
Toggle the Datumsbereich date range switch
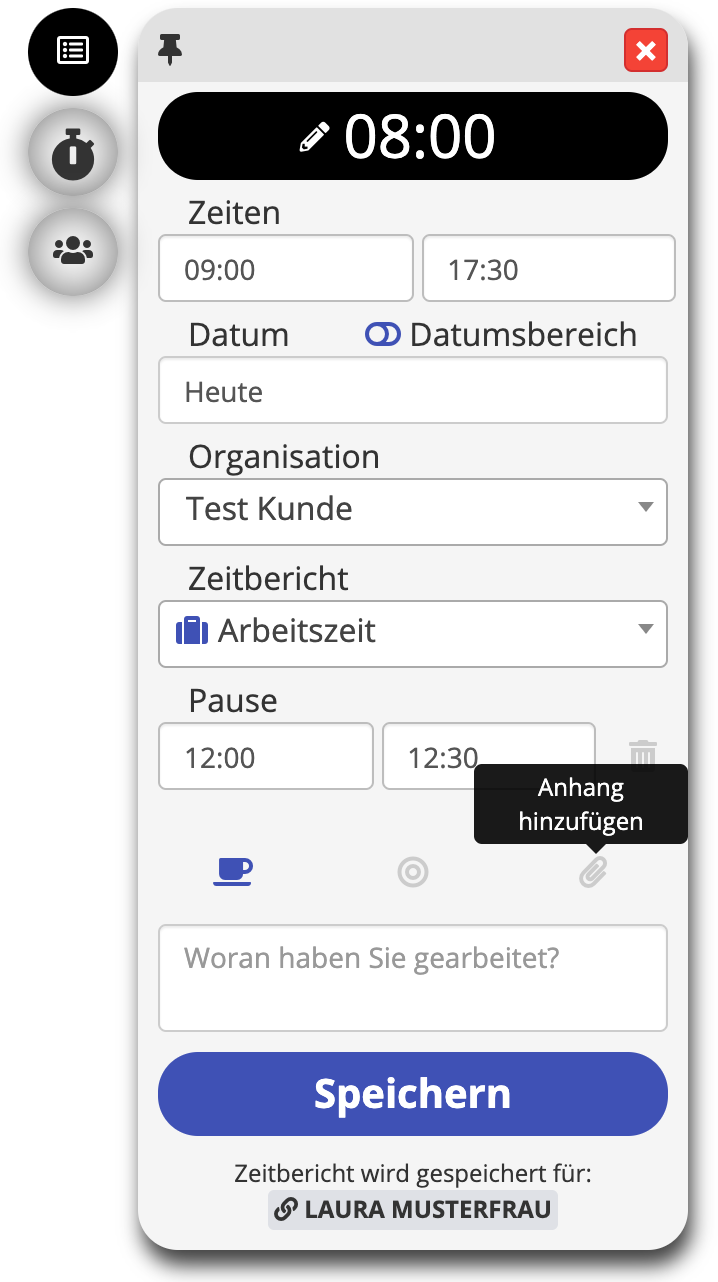click(383, 335)
